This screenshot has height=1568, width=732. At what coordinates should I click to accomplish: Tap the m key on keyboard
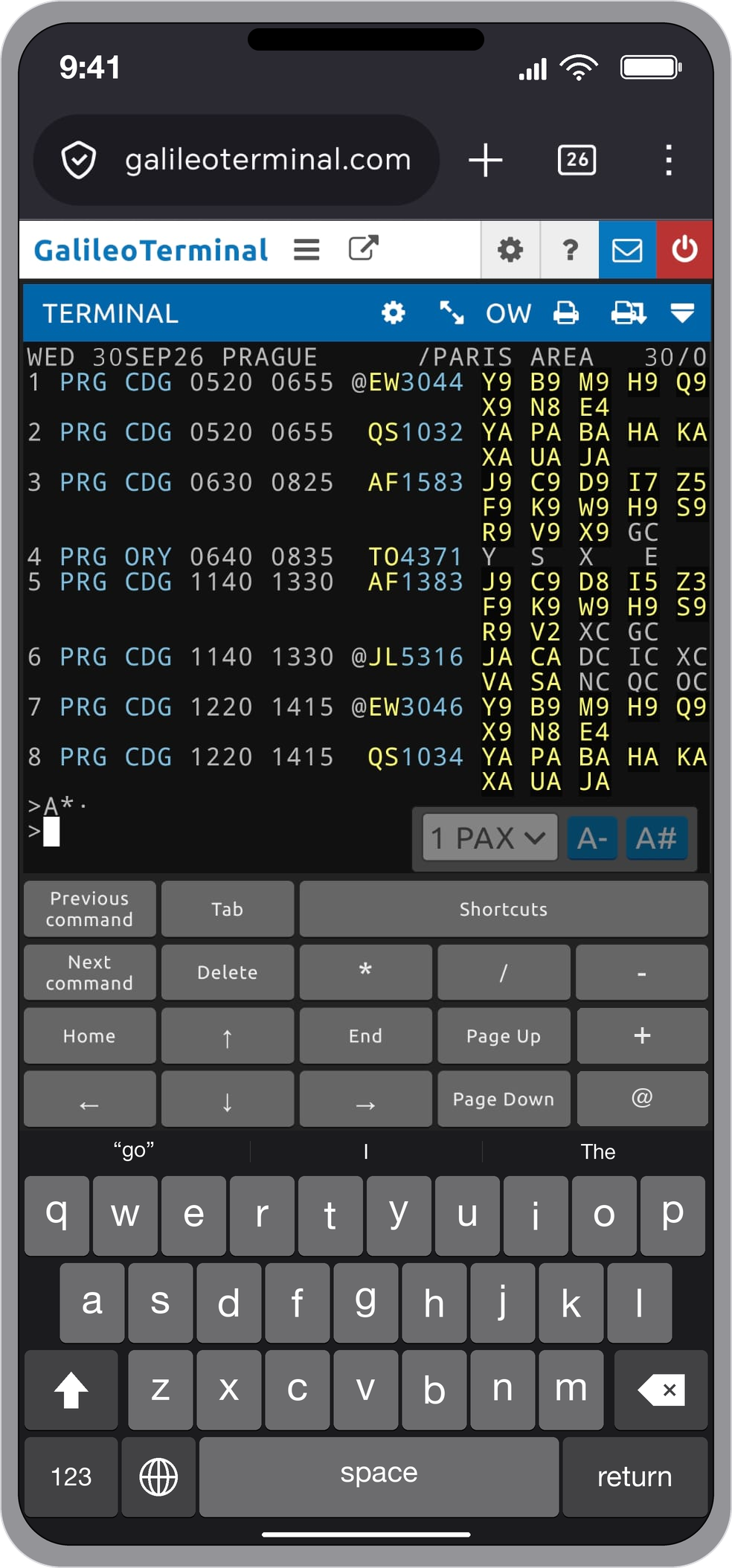tap(571, 1389)
